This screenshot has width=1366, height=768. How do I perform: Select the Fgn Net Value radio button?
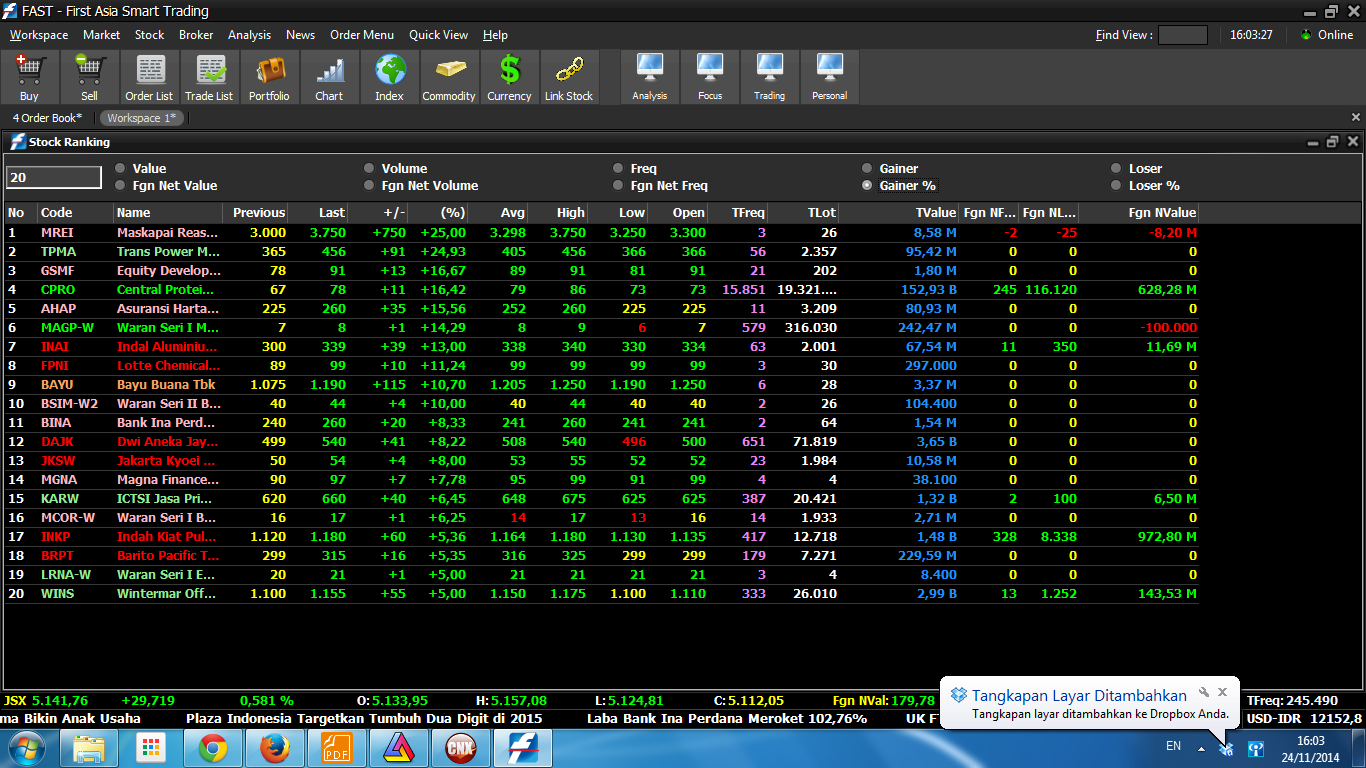(120, 185)
